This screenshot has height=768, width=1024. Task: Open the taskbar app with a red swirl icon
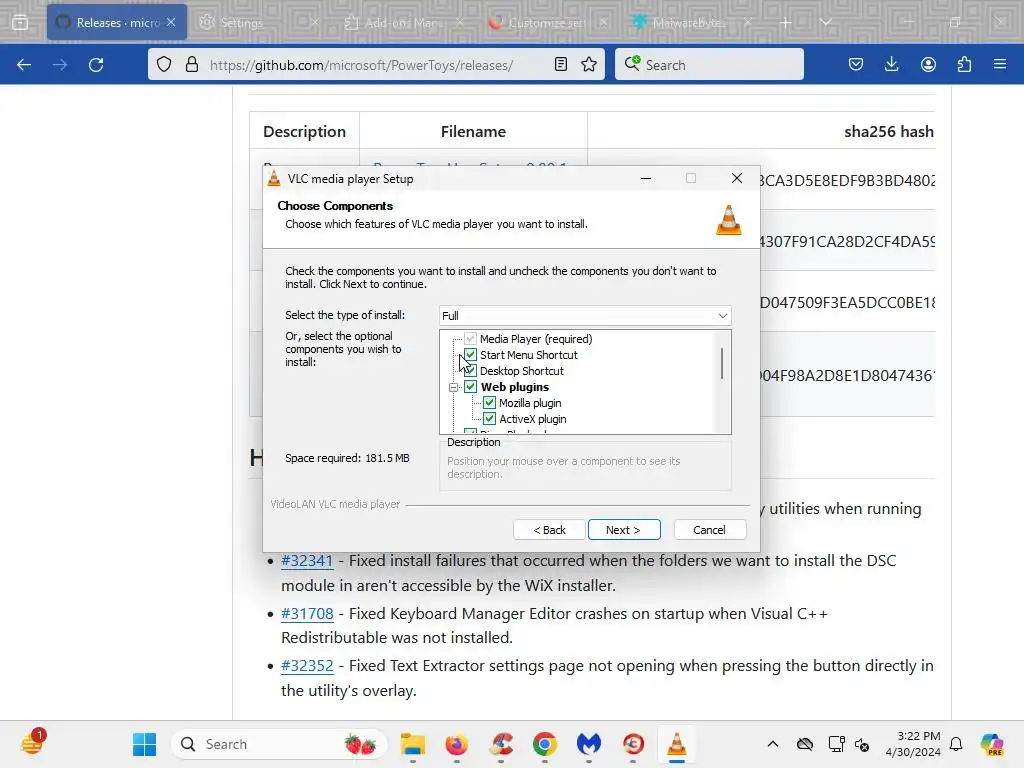[x=501, y=744]
